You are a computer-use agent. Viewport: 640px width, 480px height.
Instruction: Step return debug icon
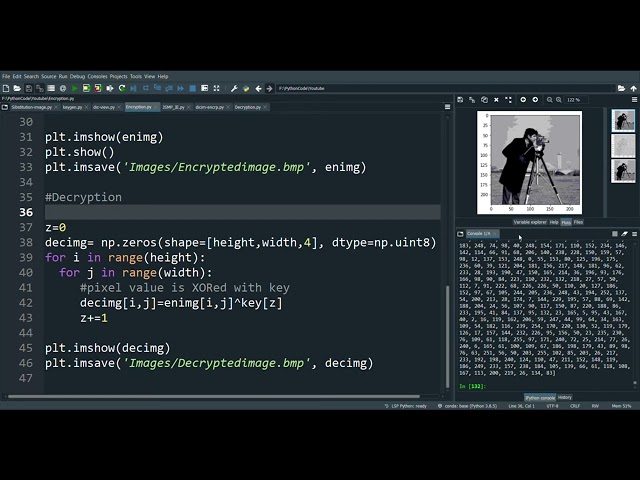[169, 88]
